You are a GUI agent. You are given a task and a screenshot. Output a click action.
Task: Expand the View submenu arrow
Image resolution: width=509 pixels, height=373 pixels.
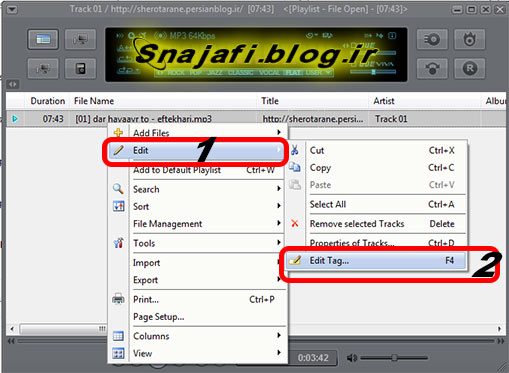click(279, 353)
